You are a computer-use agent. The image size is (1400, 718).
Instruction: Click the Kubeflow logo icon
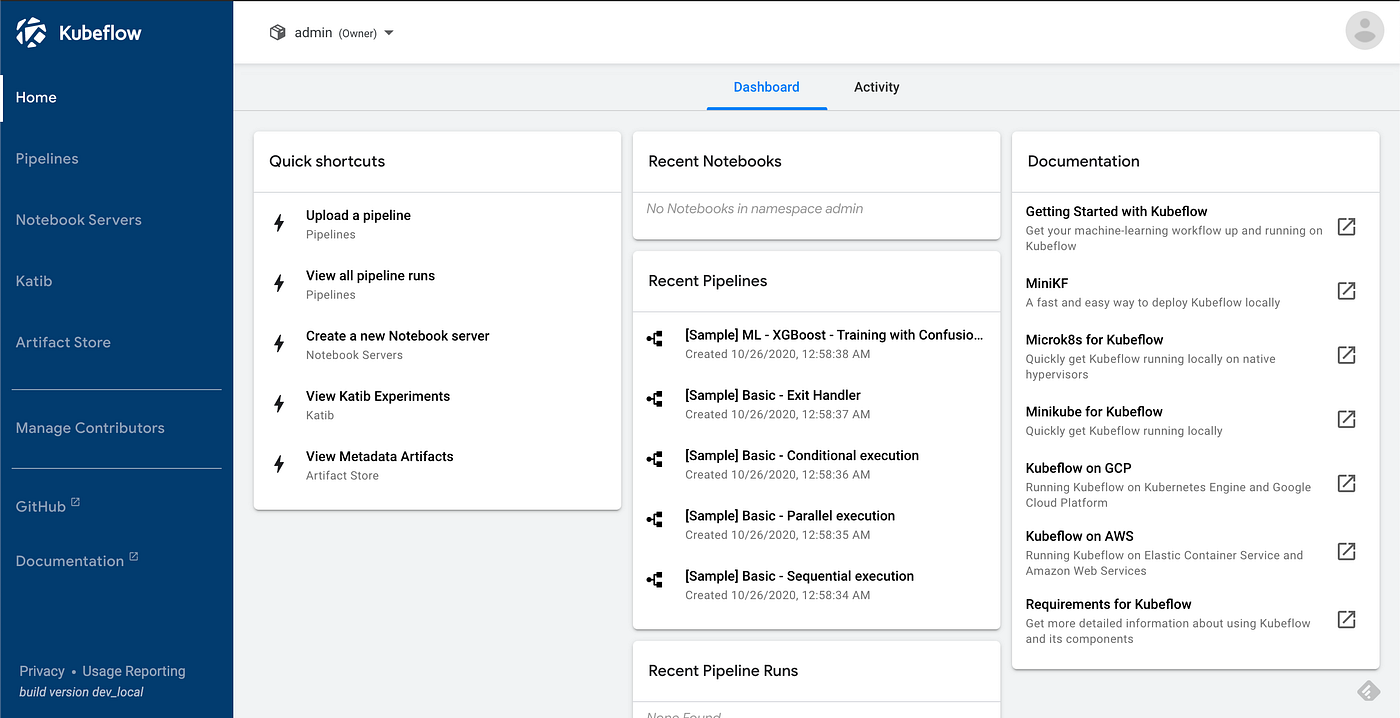pos(32,33)
